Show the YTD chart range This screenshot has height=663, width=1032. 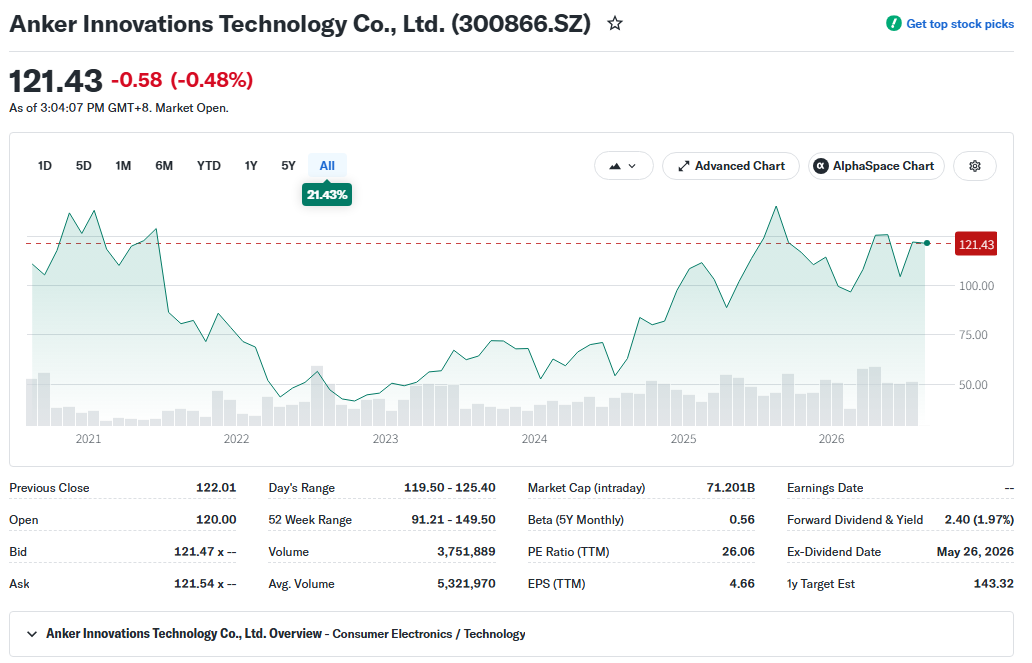(209, 166)
